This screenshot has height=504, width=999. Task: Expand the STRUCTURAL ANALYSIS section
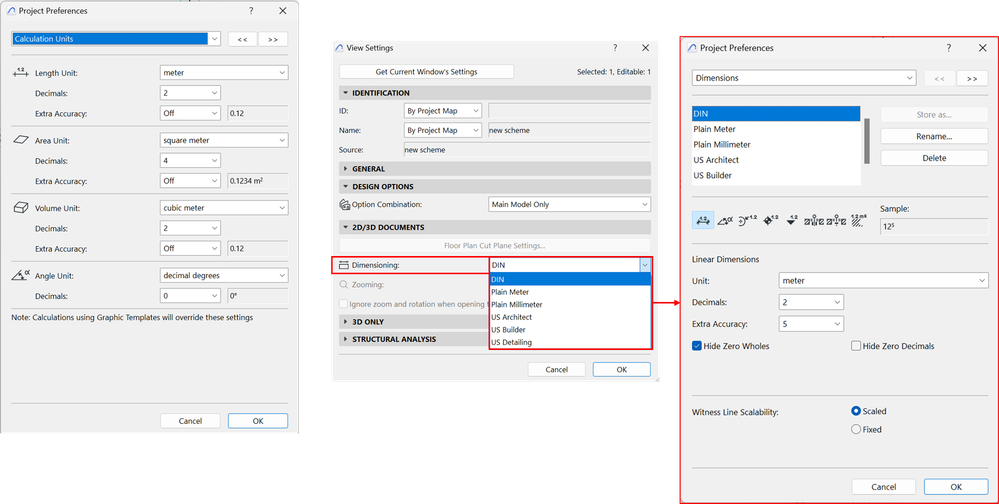[x=414, y=340]
